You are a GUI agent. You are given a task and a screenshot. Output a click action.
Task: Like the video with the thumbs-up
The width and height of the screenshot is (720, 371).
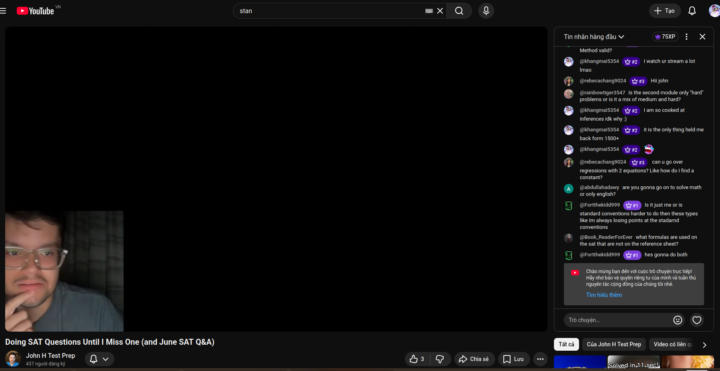[416, 359]
